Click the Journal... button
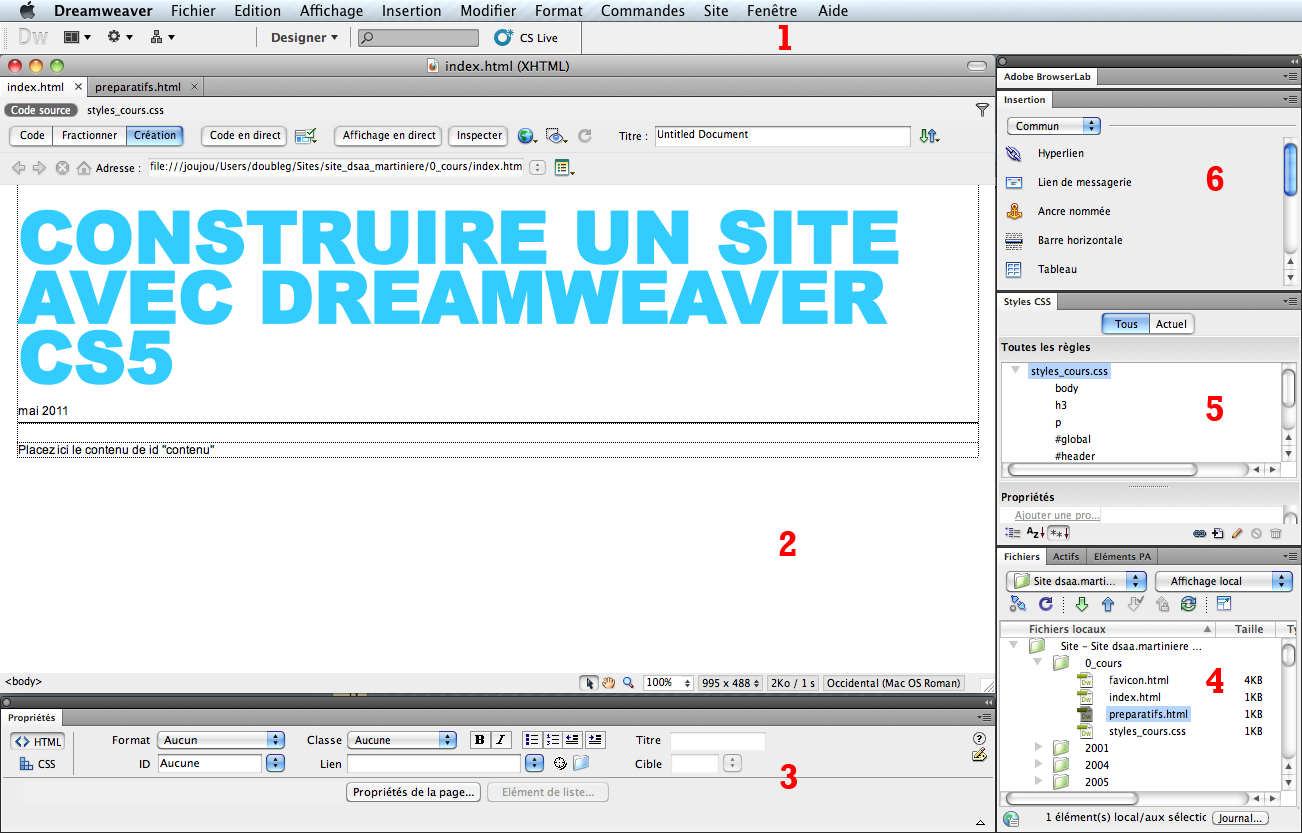The image size is (1302, 833). point(1240,818)
